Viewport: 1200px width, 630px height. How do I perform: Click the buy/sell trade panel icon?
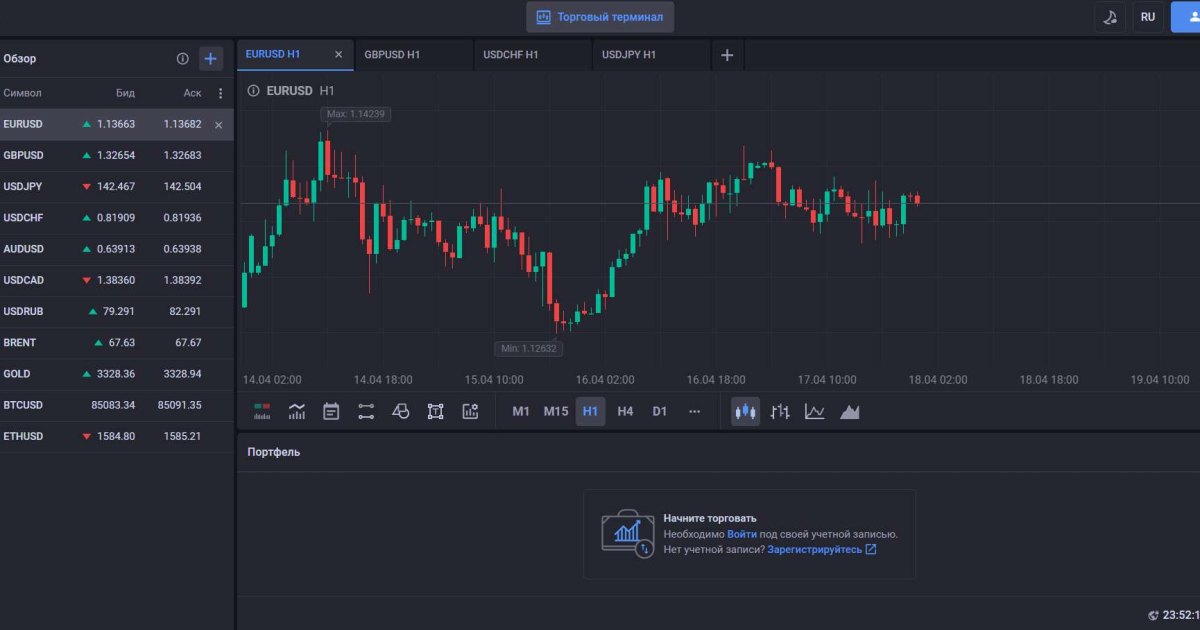click(262, 411)
